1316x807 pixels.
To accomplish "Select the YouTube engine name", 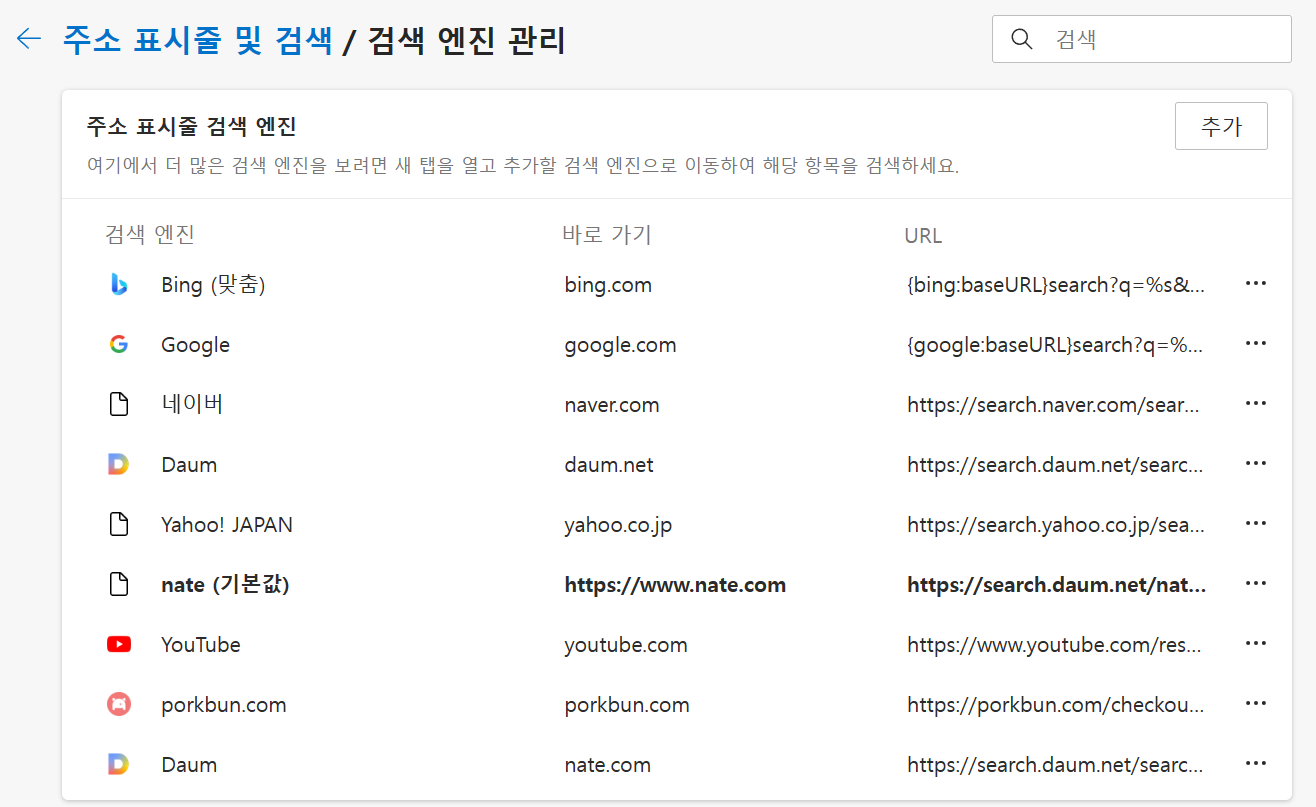I will [201, 645].
